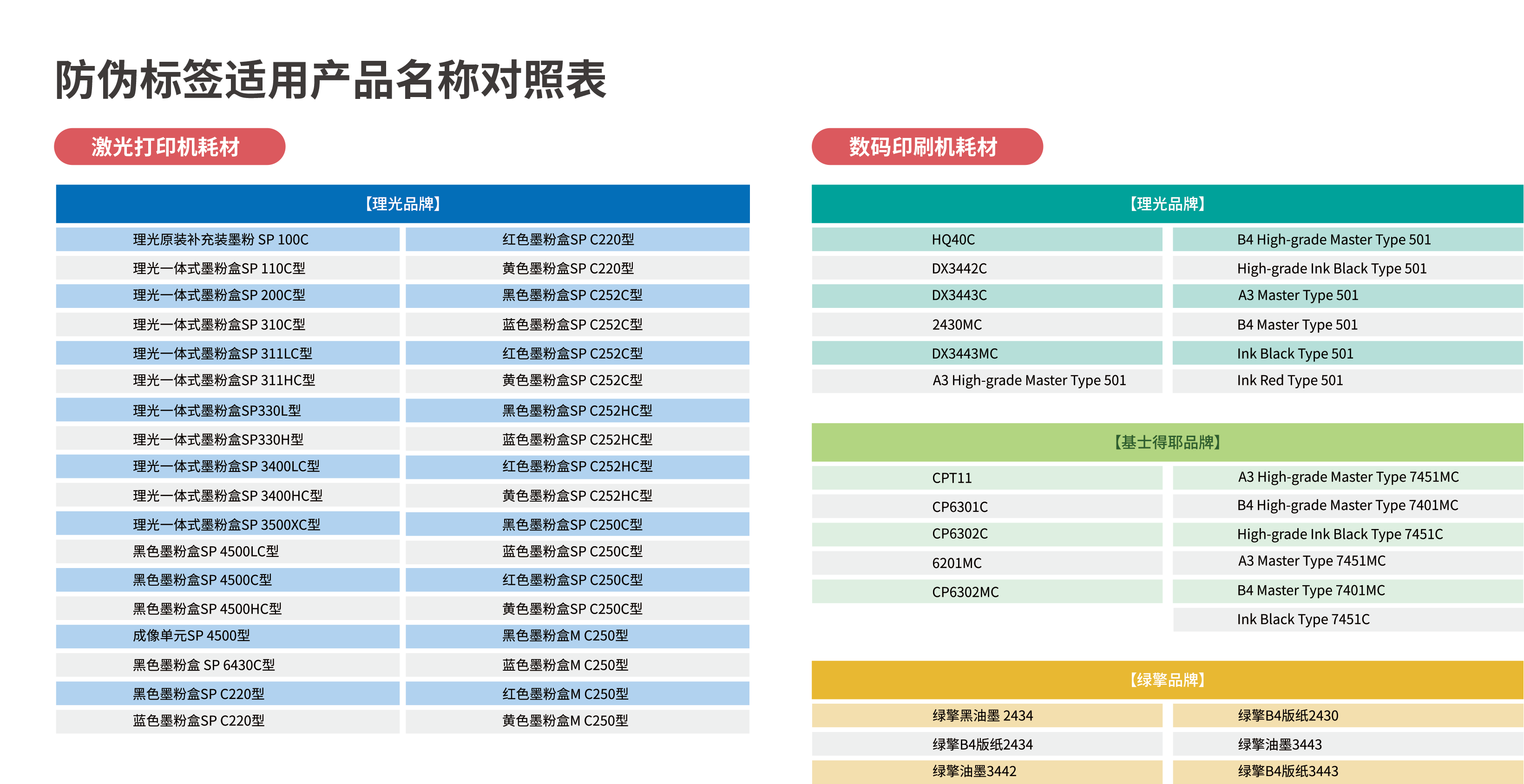Select cell 红色墨粉盒SP C250C型
Viewport: 1524px width, 784px height.
pyautogui.click(x=578, y=580)
